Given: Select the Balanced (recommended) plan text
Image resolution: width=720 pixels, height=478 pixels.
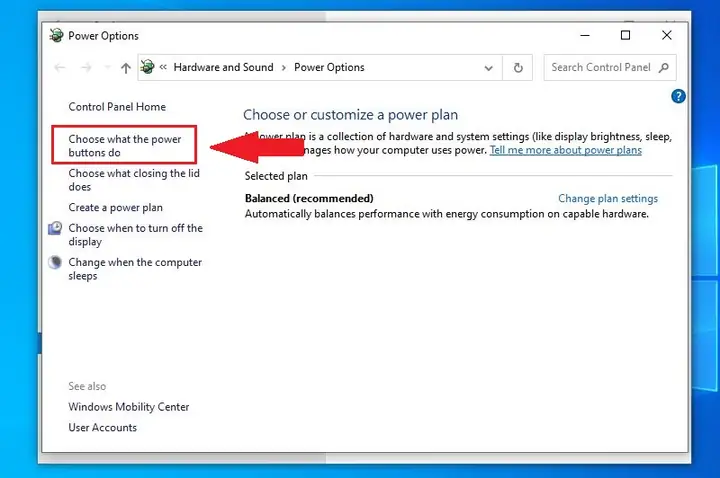Looking at the screenshot, I should [309, 198].
